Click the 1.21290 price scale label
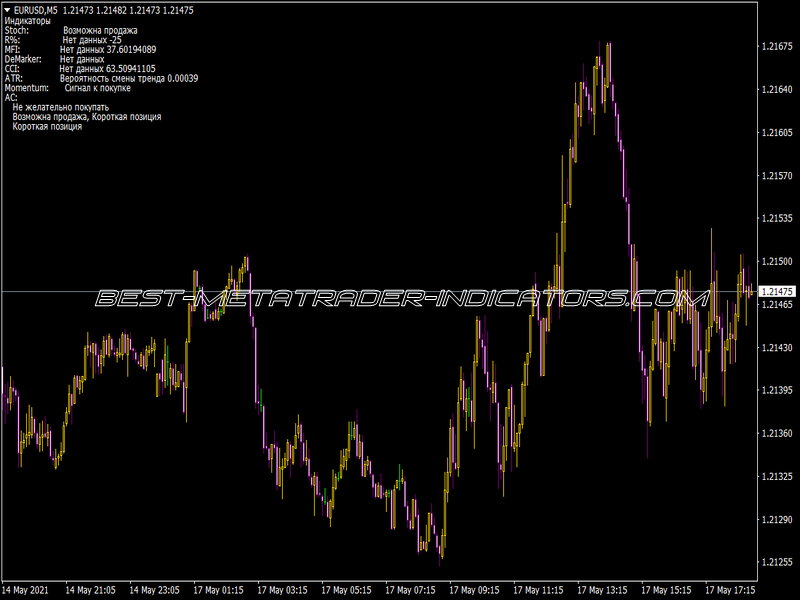 click(x=777, y=519)
